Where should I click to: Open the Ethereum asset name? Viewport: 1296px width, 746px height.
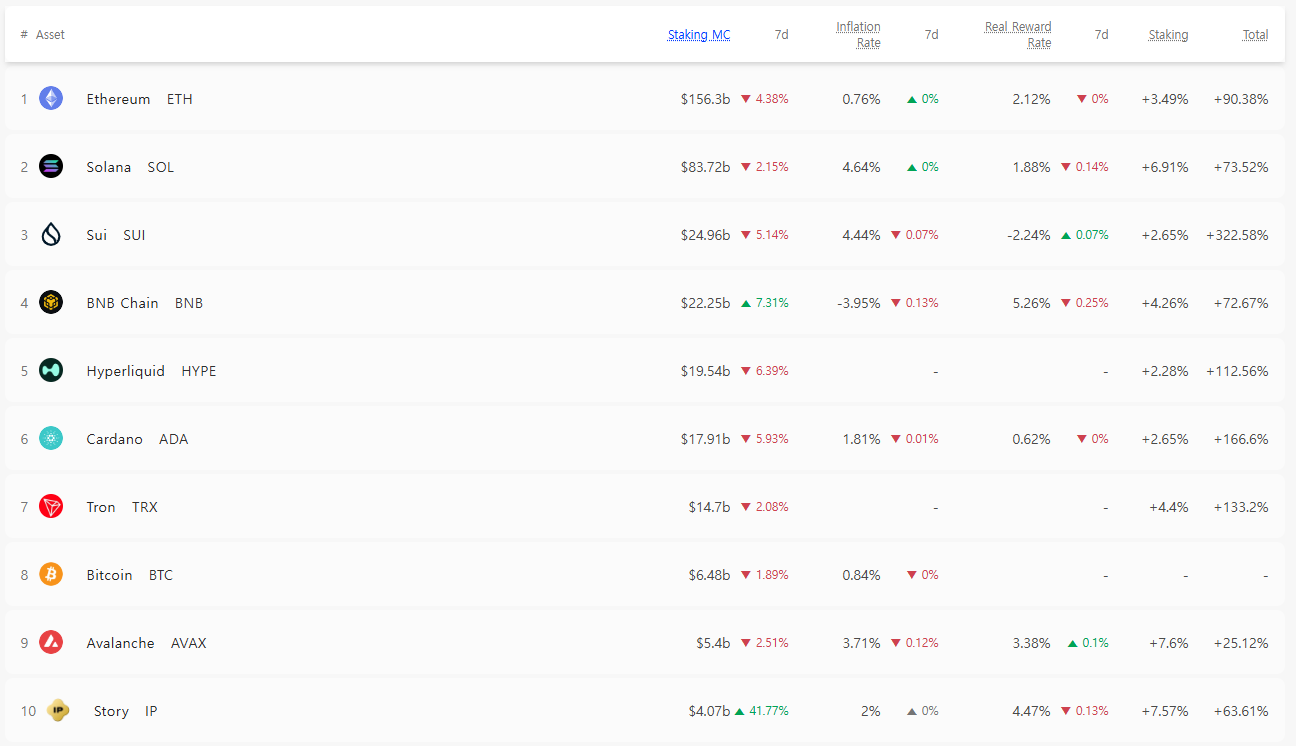(118, 99)
